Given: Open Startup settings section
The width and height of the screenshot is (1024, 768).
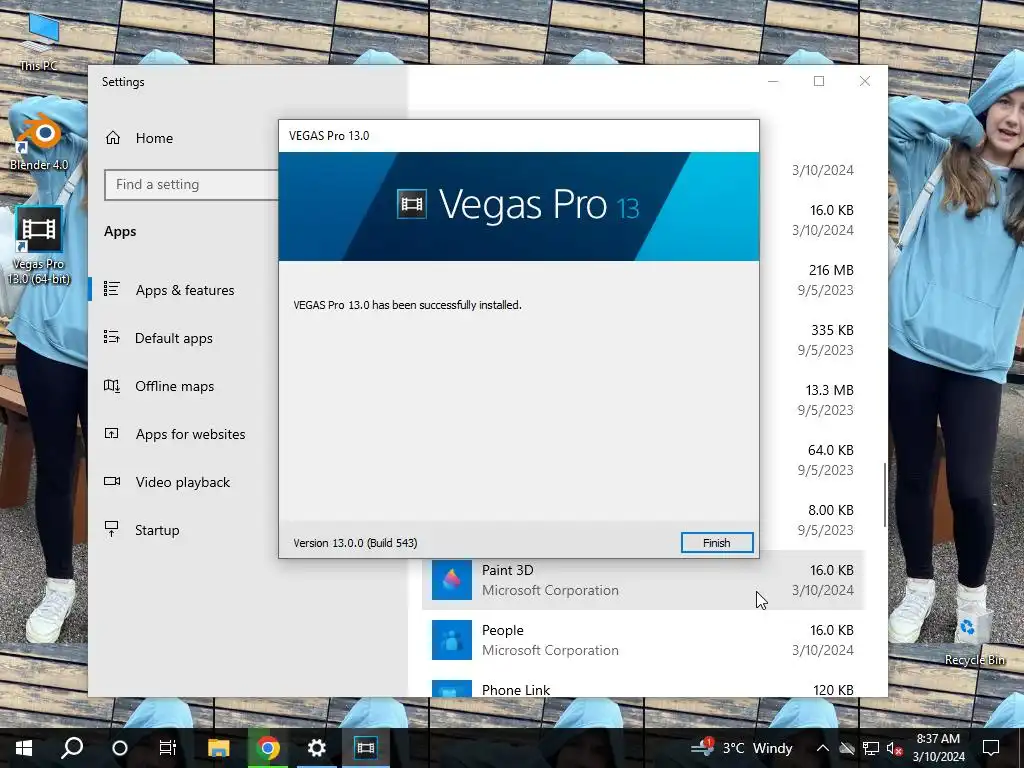Looking at the screenshot, I should tap(157, 530).
